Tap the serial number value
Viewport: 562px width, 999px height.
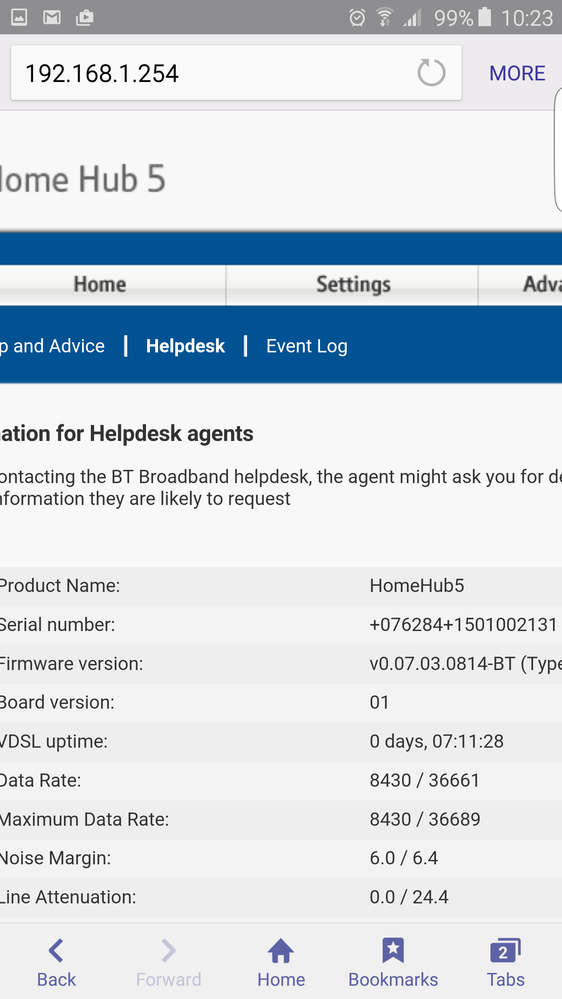point(463,625)
